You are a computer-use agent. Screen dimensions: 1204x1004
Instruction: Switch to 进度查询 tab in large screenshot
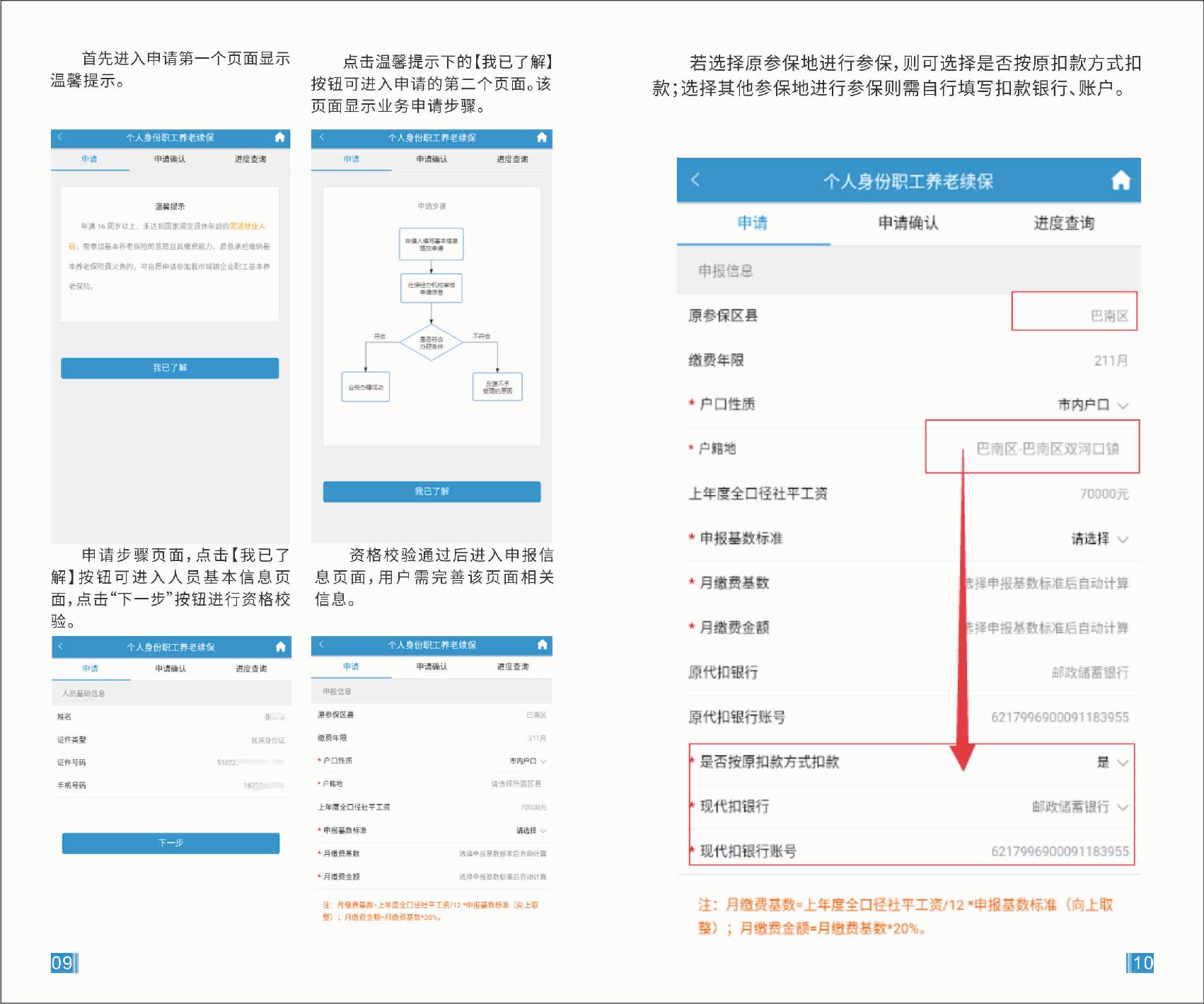1063,224
